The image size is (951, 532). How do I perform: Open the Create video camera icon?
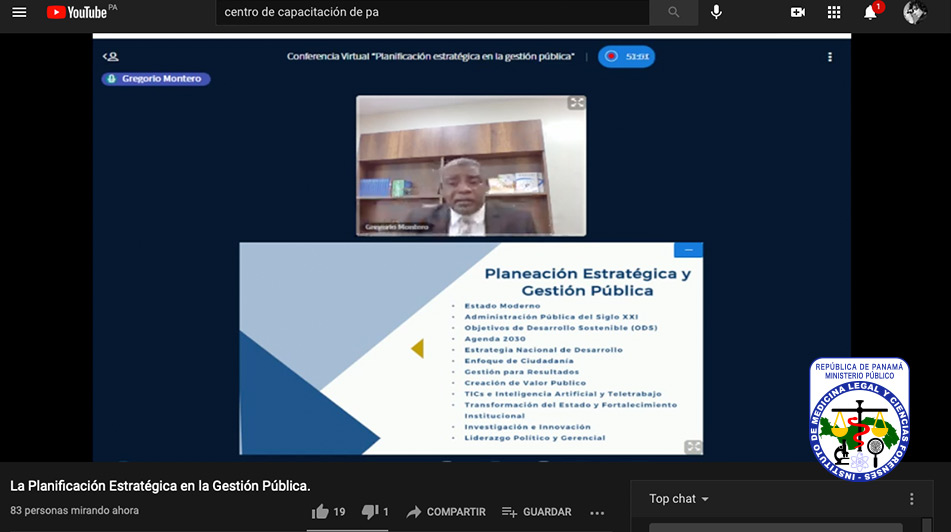point(798,12)
